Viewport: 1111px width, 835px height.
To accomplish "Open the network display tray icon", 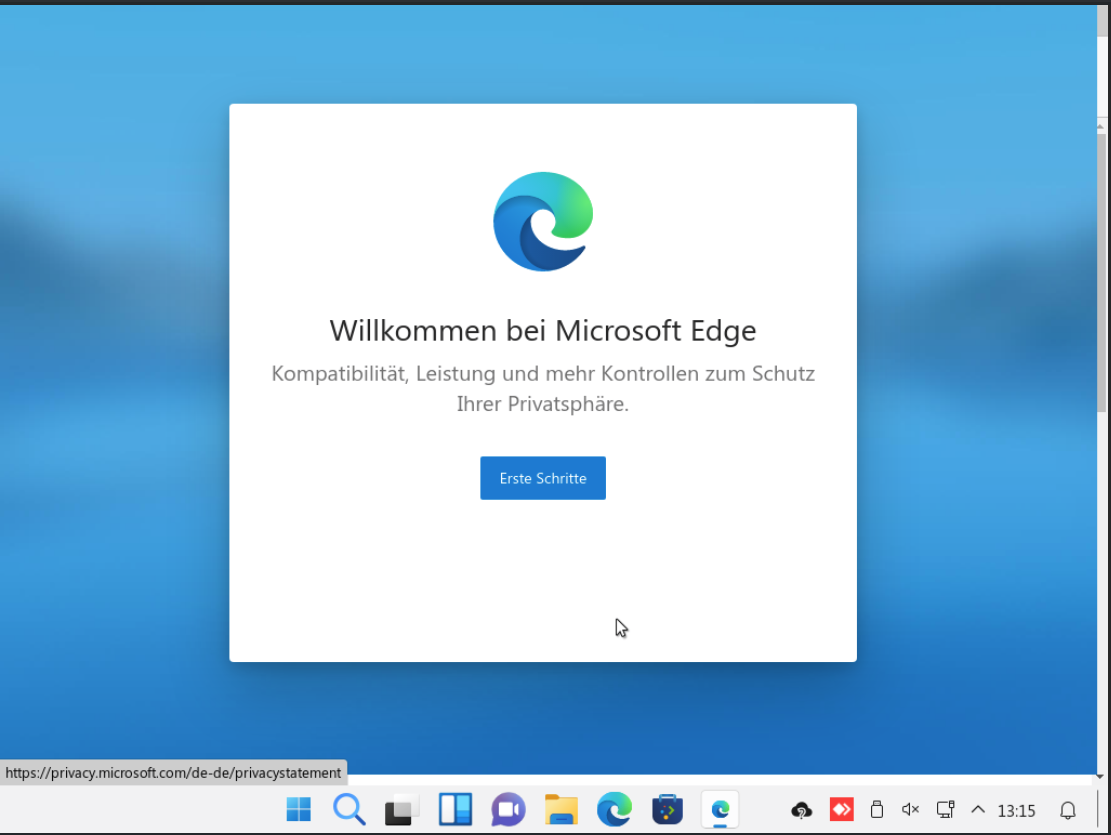I will [945, 809].
